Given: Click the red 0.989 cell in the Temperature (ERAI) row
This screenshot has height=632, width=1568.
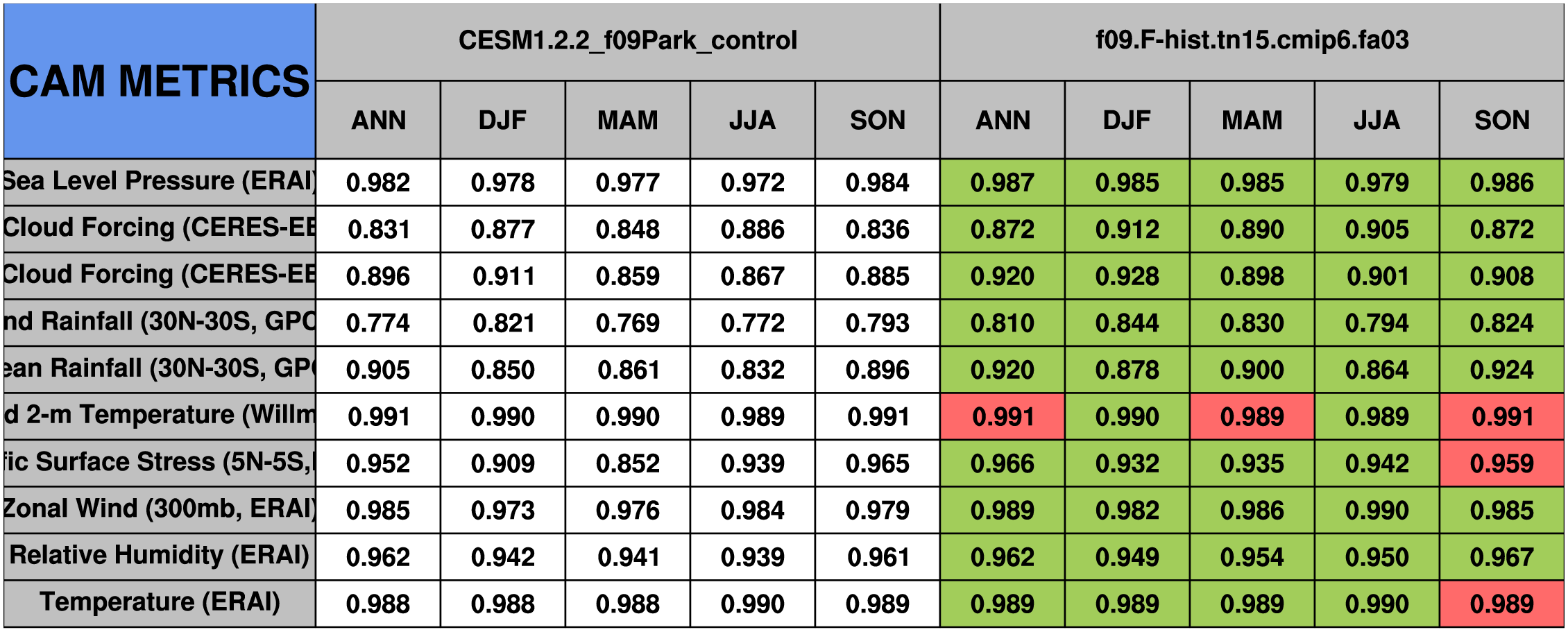Looking at the screenshot, I should 1501,604.
